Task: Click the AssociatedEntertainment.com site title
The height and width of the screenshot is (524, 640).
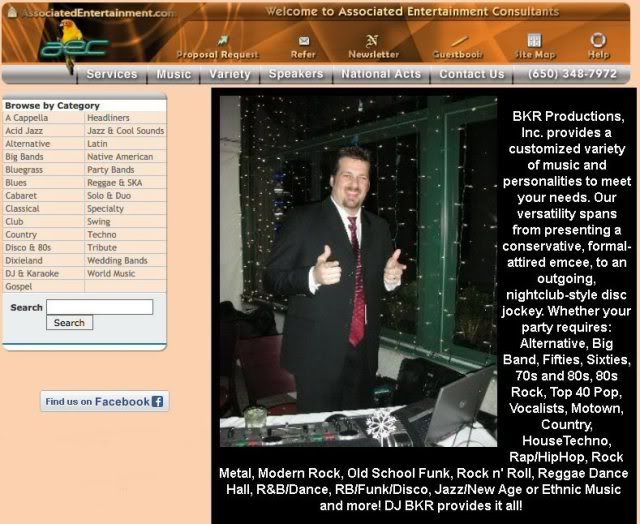Action: [x=99, y=13]
